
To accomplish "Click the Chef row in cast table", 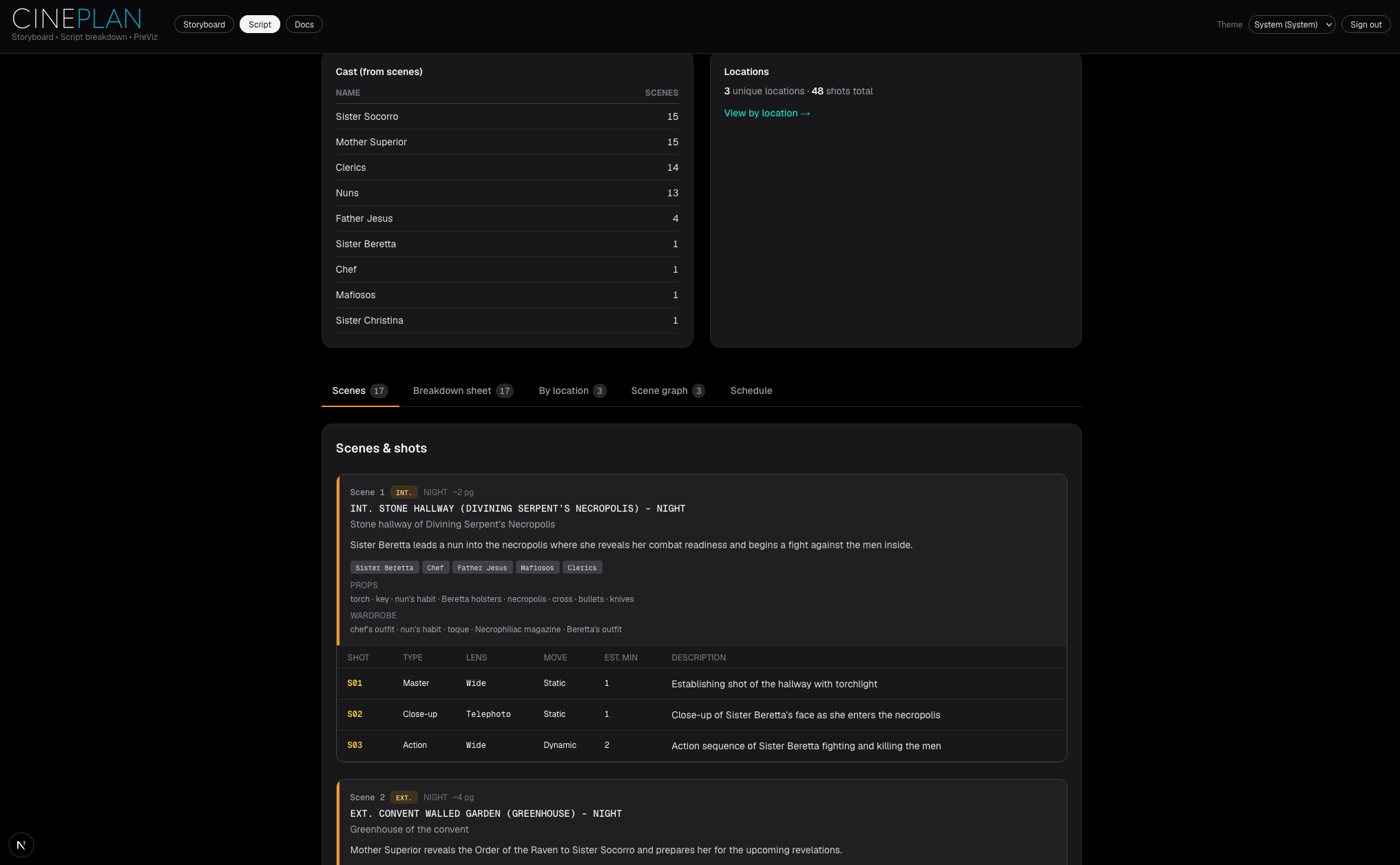I will 507,269.
